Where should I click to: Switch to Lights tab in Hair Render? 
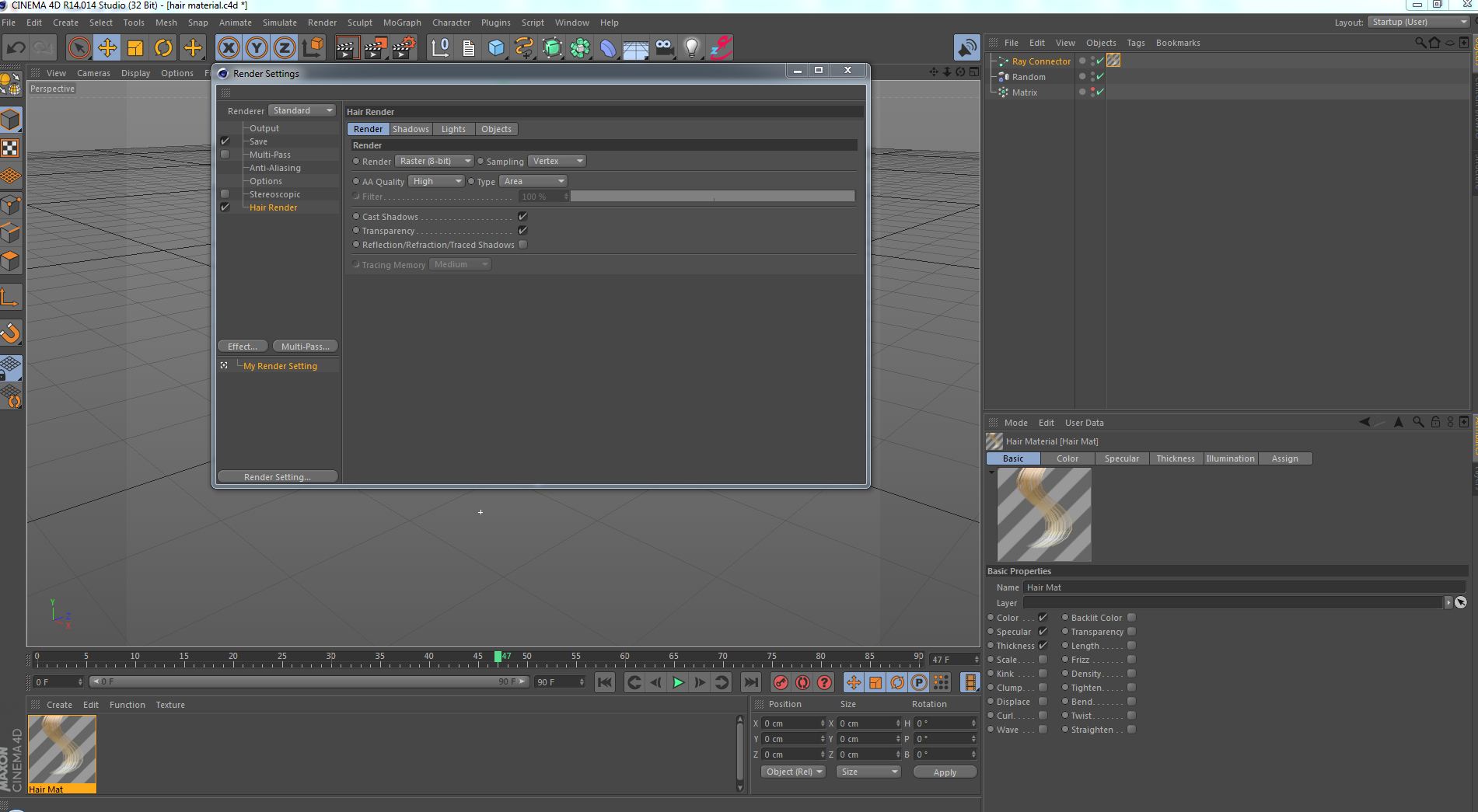click(453, 129)
